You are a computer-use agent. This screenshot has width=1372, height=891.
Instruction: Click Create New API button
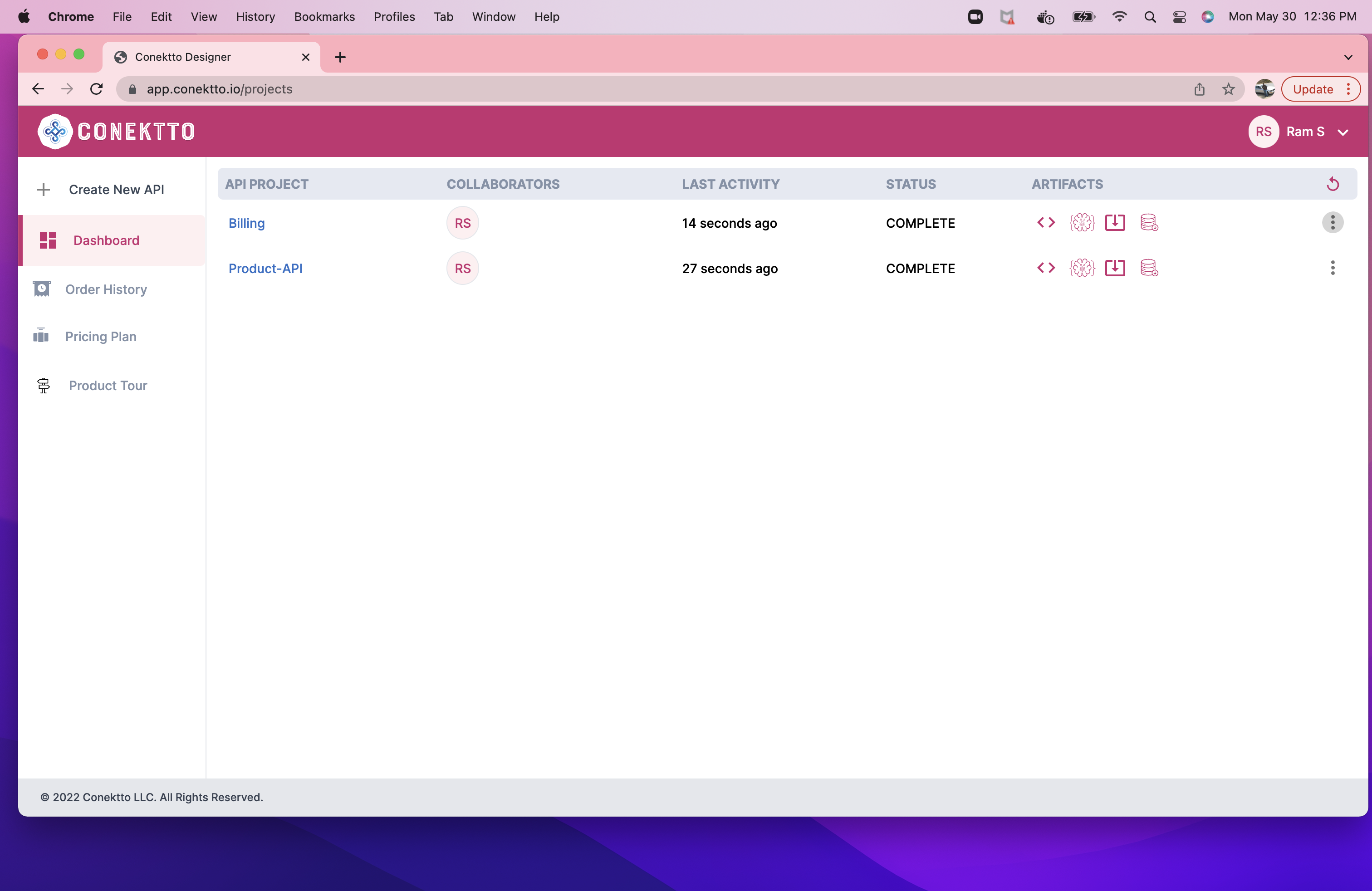[x=116, y=190]
